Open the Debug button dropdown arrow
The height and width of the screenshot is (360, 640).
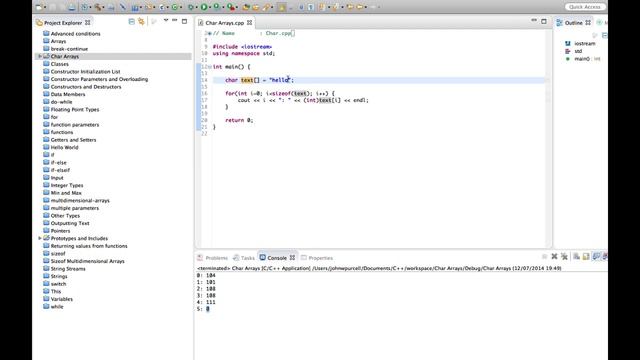click(196, 7)
